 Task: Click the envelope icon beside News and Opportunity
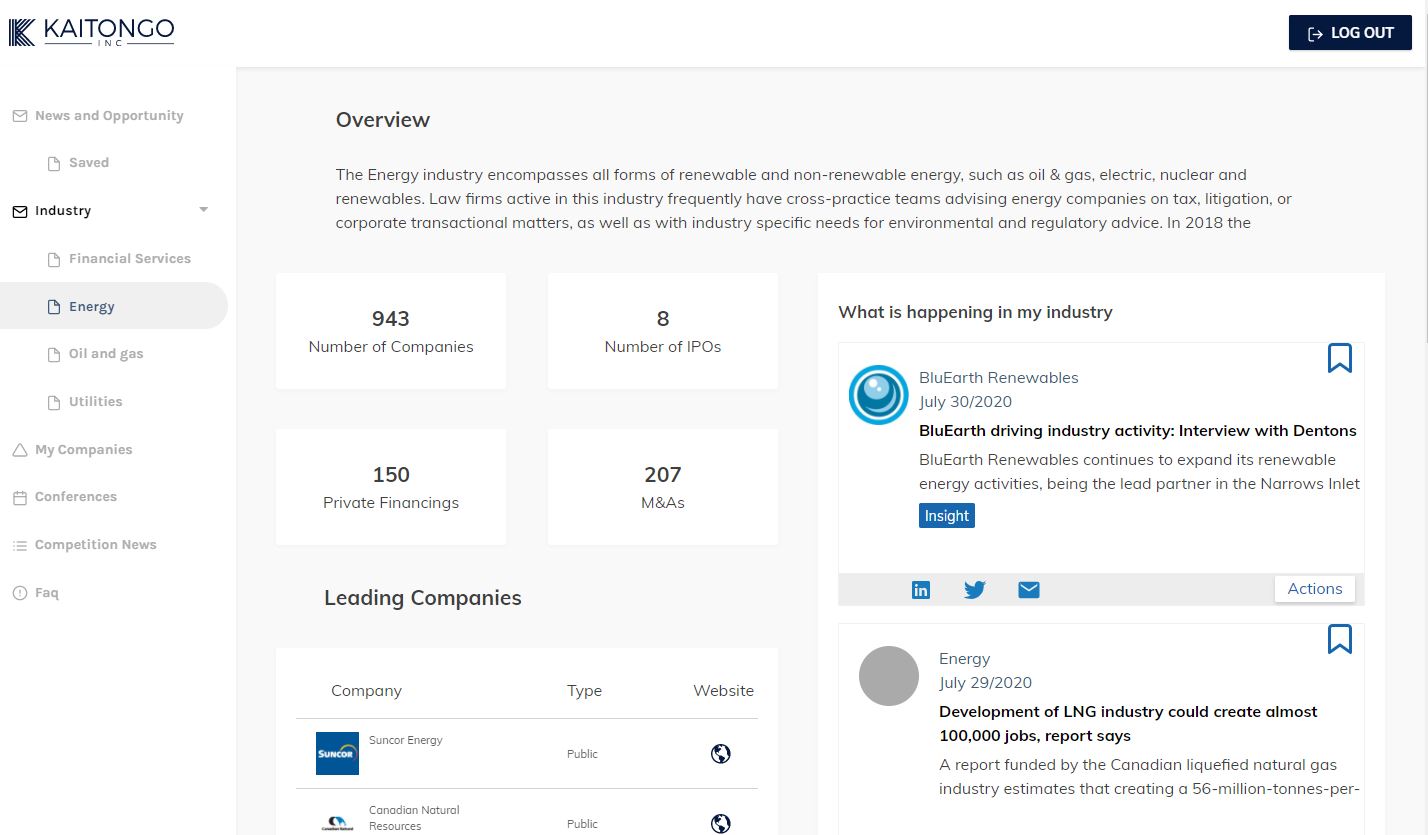pyautogui.click(x=19, y=116)
